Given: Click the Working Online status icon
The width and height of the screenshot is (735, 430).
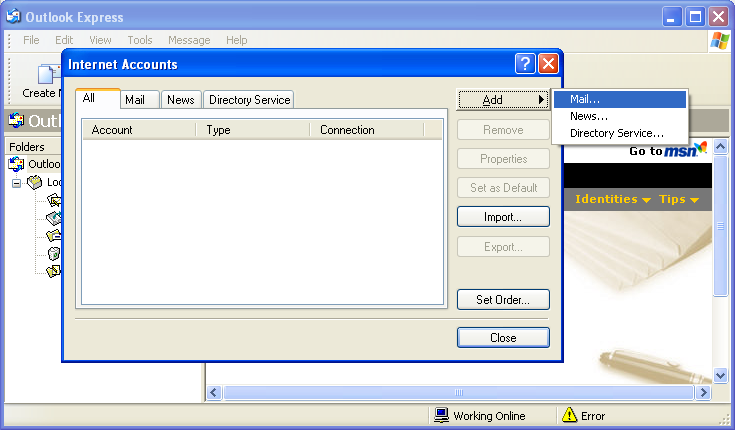Looking at the screenshot, I should coord(441,415).
